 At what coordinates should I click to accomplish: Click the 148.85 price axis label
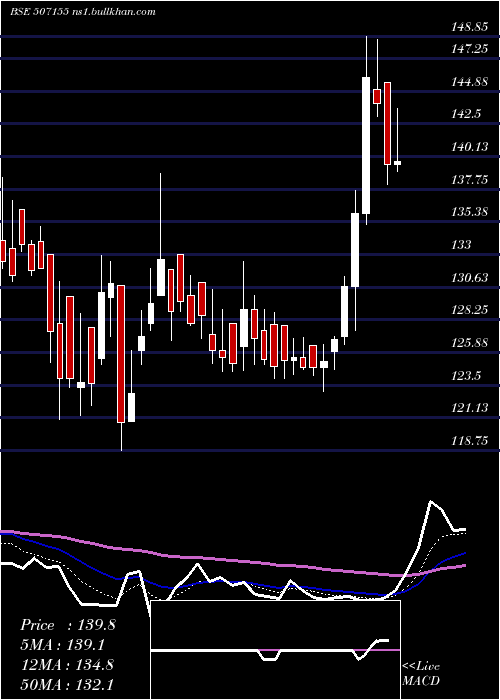(x=468, y=27)
